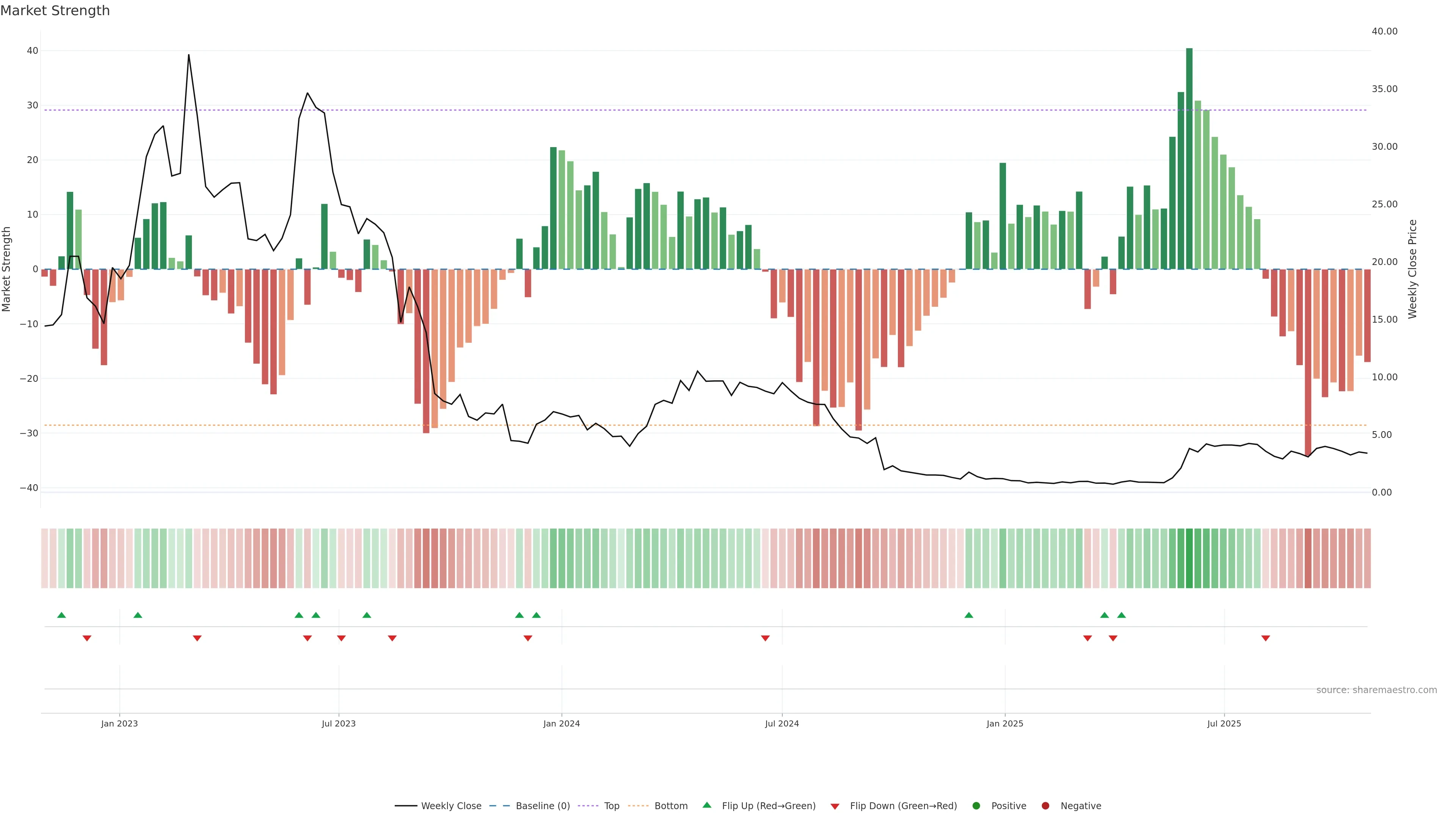Click the Jan 2024 x-axis label
The image size is (1456, 819).
[x=561, y=723]
